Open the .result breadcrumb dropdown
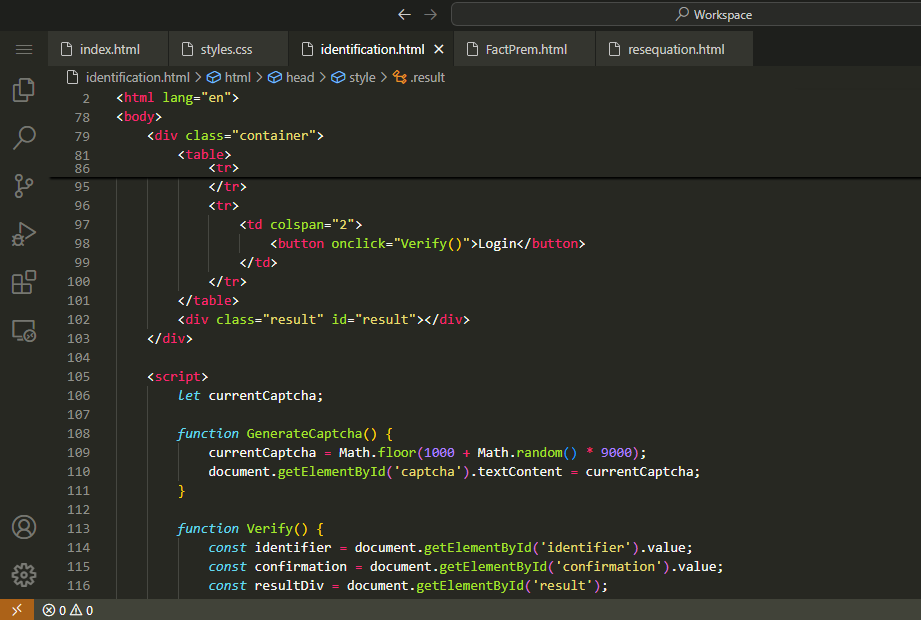921x620 pixels. 427,77
